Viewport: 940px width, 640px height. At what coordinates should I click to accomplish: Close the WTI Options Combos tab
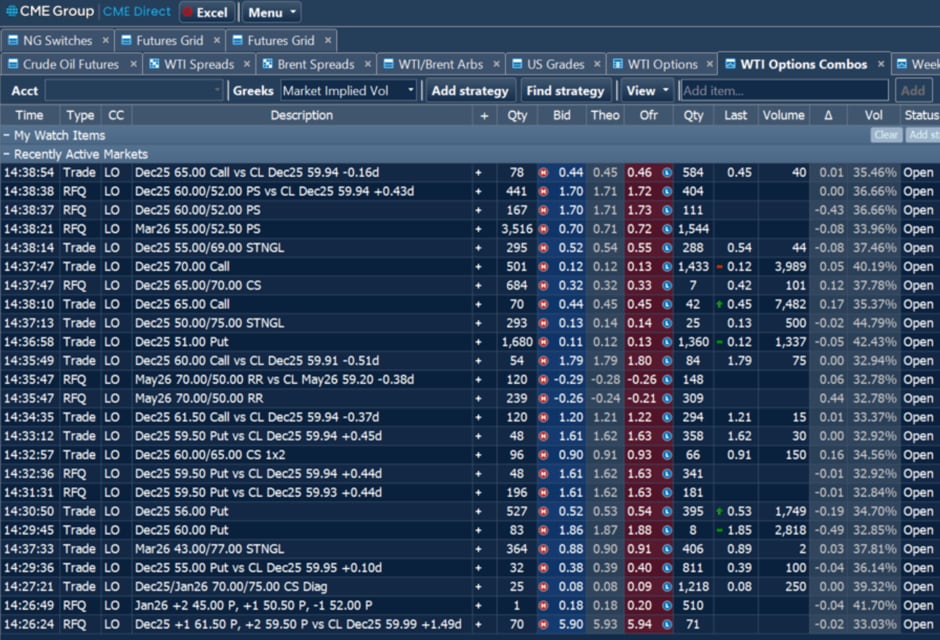881,64
